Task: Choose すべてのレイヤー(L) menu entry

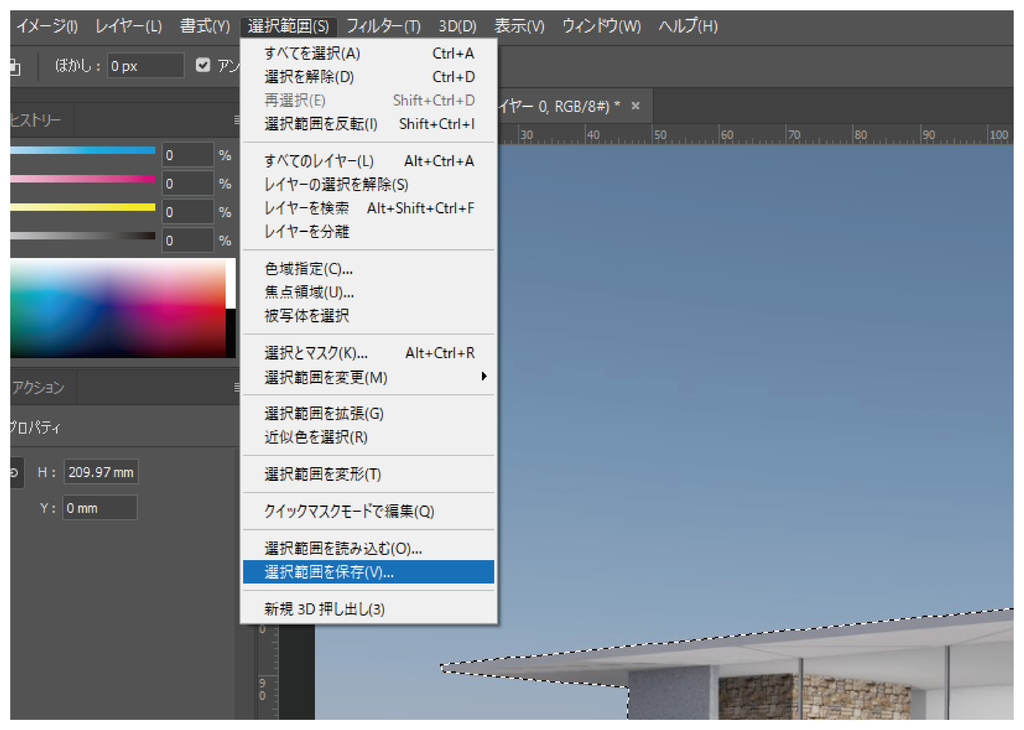Action: [x=369, y=161]
